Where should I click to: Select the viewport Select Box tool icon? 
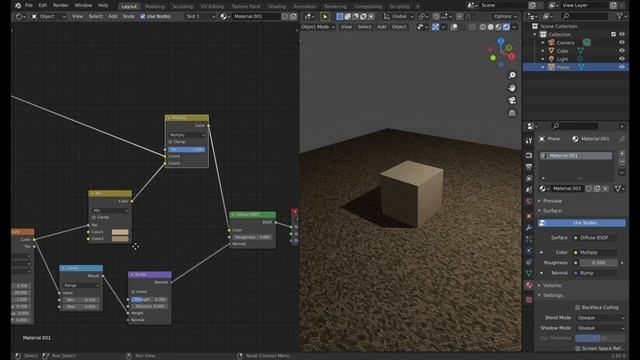(x=340, y=17)
